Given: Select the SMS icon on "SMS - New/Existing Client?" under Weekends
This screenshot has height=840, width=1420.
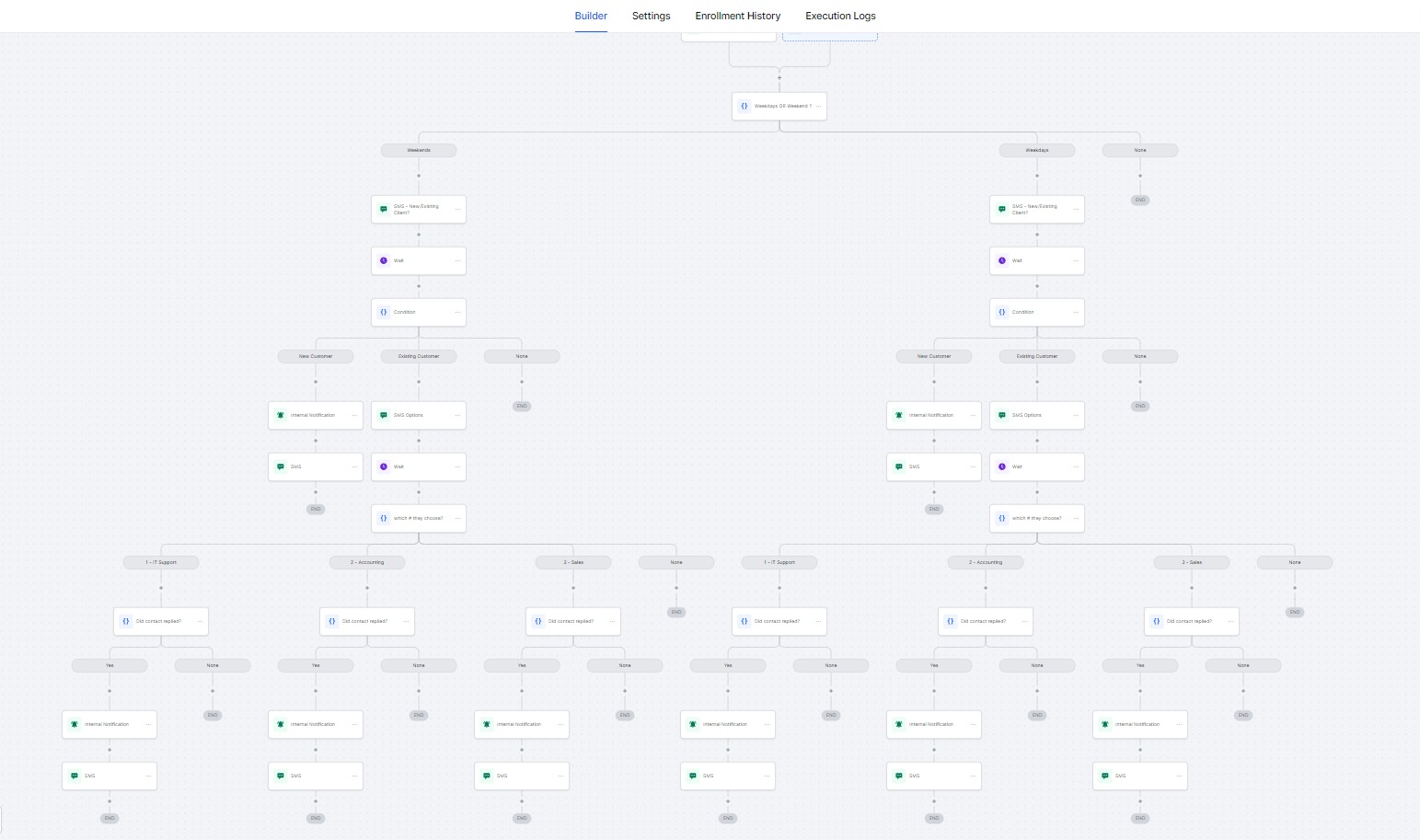Looking at the screenshot, I should tap(384, 209).
